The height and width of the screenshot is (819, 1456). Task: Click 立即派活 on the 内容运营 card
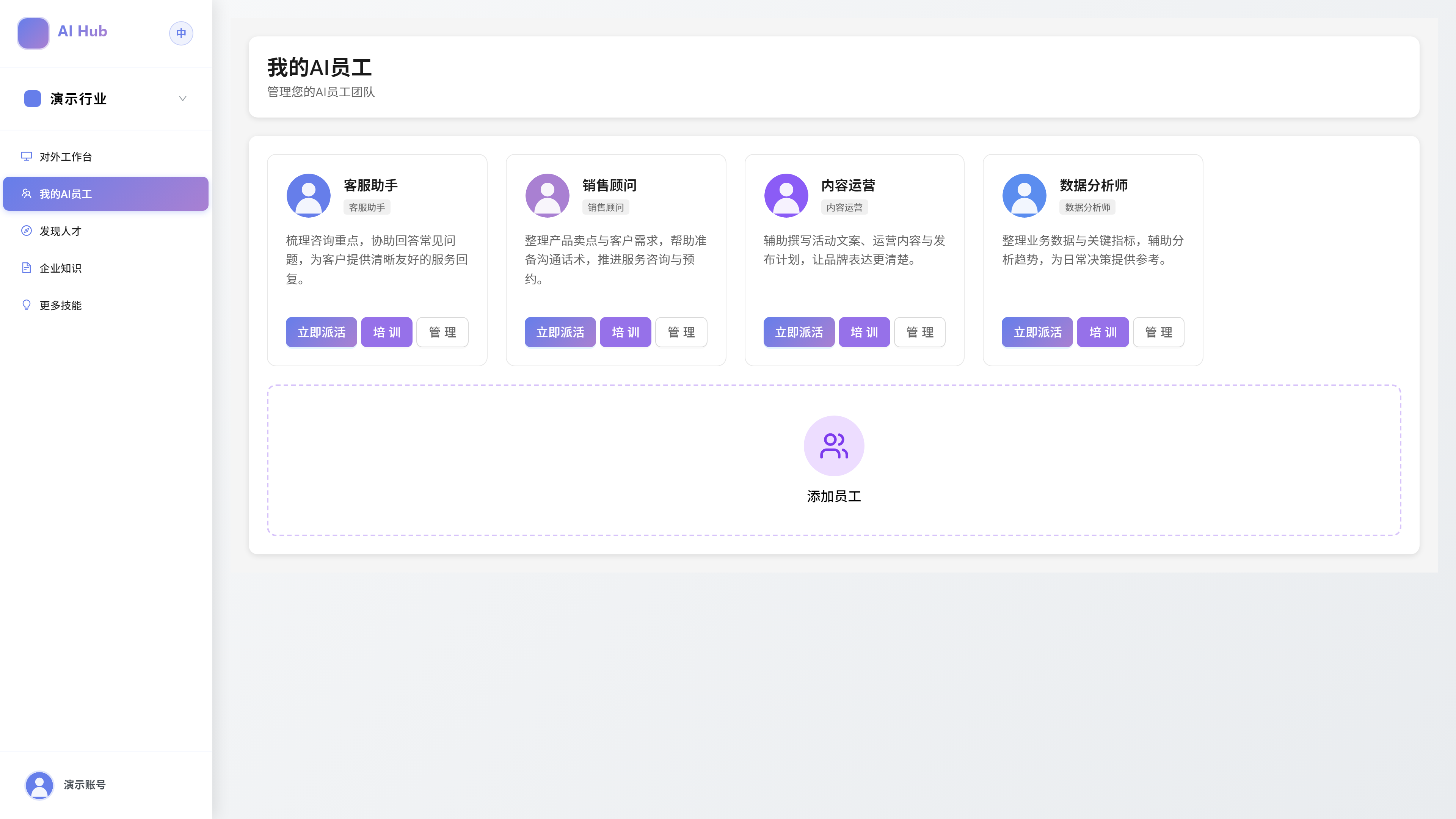pyautogui.click(x=799, y=333)
